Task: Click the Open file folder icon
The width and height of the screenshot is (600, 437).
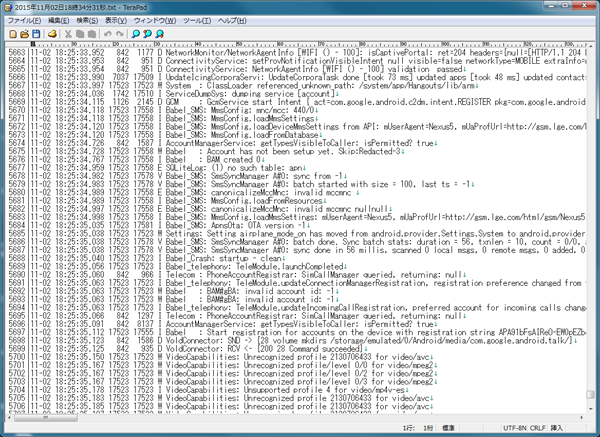Action: [24, 34]
